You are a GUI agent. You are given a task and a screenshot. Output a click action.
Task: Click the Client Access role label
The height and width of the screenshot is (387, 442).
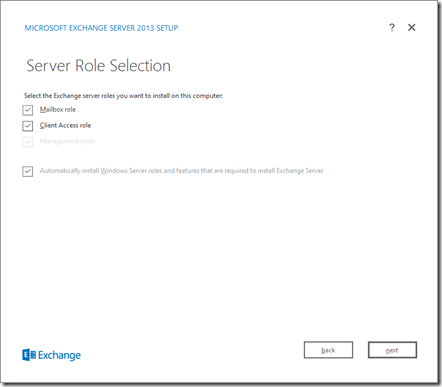point(65,125)
